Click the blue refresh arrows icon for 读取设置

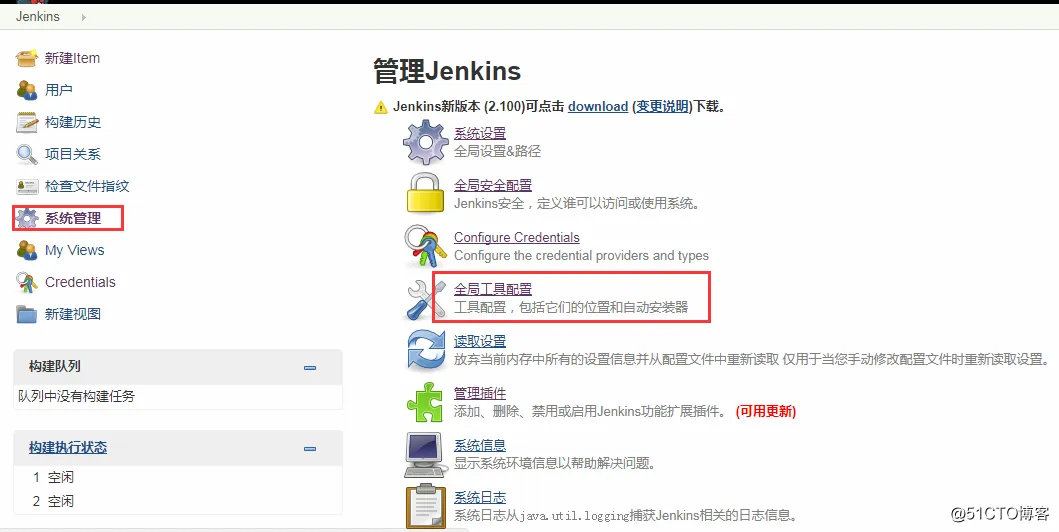coord(425,350)
